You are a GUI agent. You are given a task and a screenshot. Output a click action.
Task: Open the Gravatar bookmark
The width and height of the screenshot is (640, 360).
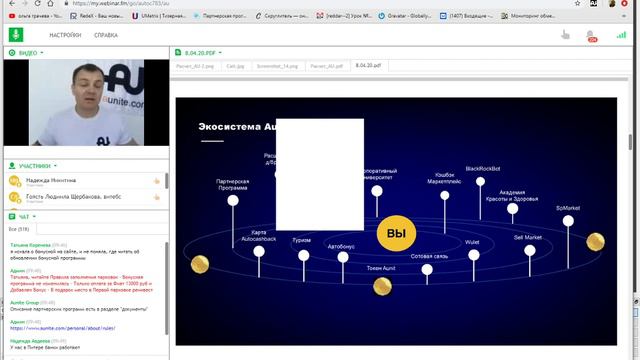404,16
